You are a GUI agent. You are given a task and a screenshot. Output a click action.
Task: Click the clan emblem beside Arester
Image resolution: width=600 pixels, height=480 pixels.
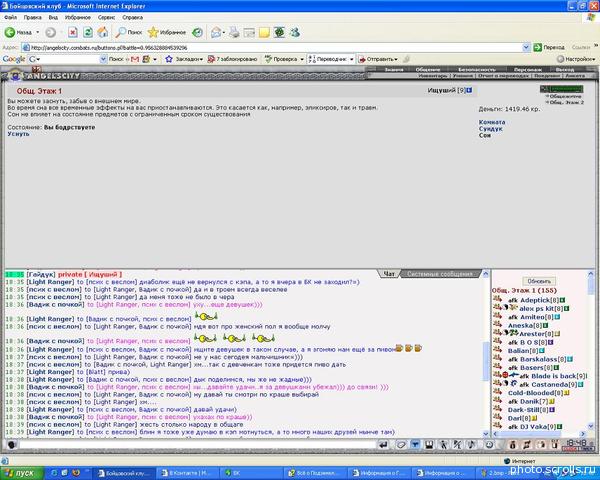[514, 333]
